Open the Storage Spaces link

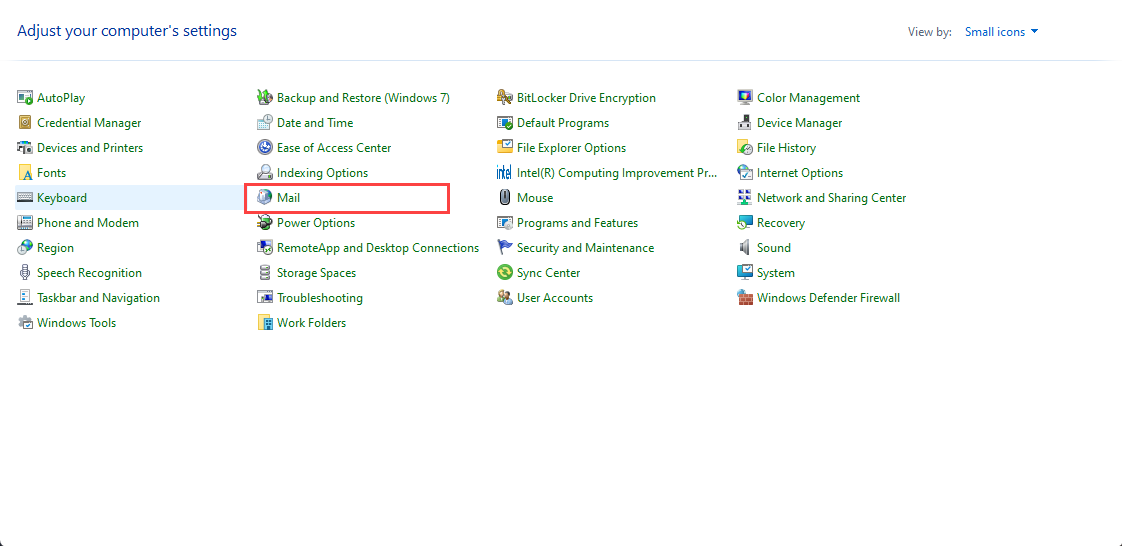click(x=316, y=273)
